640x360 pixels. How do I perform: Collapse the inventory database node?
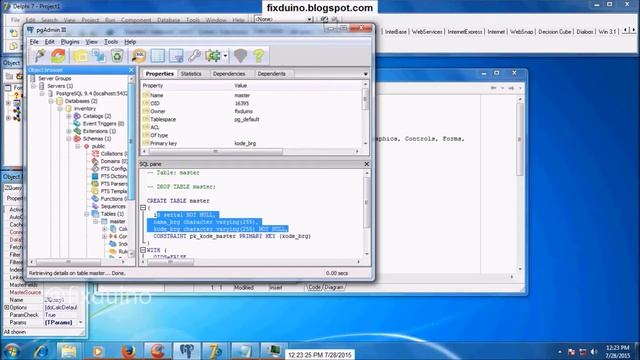[x=60, y=109]
